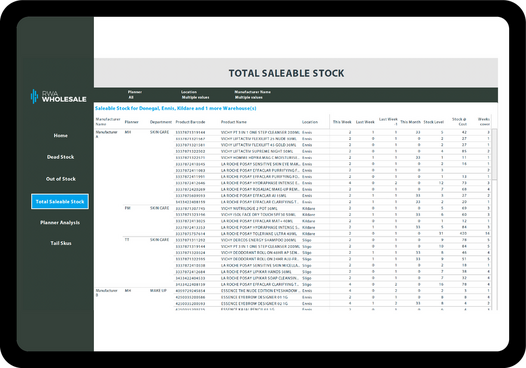Open the Planner filter showing All

135,95
